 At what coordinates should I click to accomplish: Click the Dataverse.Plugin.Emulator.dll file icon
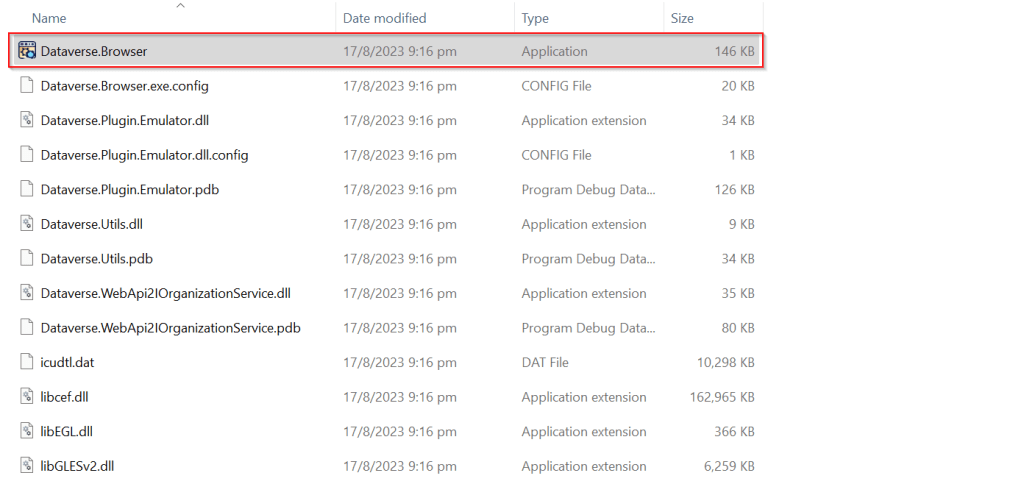(x=28, y=121)
